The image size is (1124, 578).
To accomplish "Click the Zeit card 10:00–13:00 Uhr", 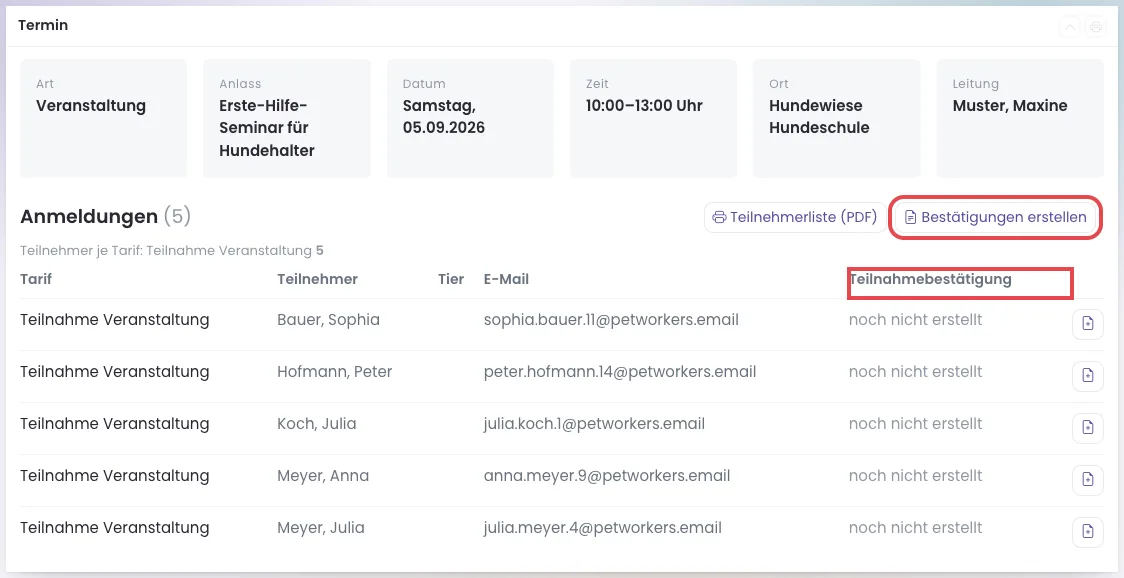I will (653, 118).
